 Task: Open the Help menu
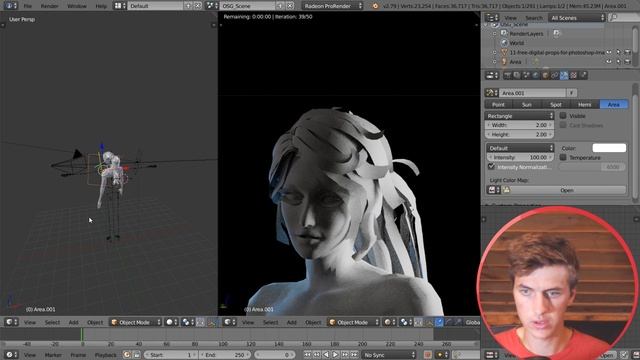tap(101, 6)
